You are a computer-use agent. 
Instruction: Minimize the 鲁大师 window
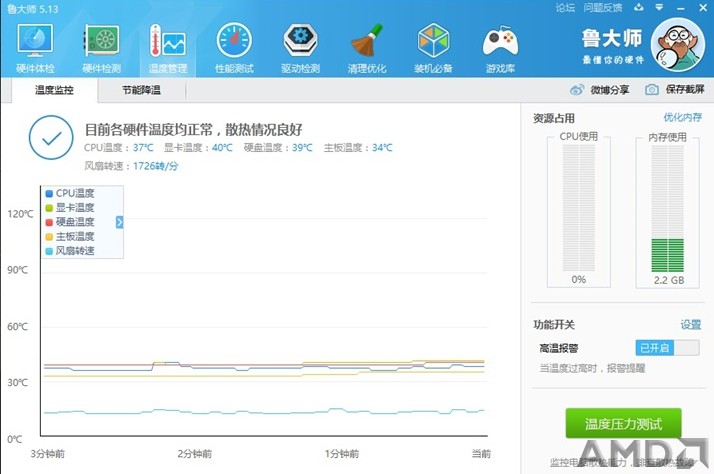click(x=681, y=8)
